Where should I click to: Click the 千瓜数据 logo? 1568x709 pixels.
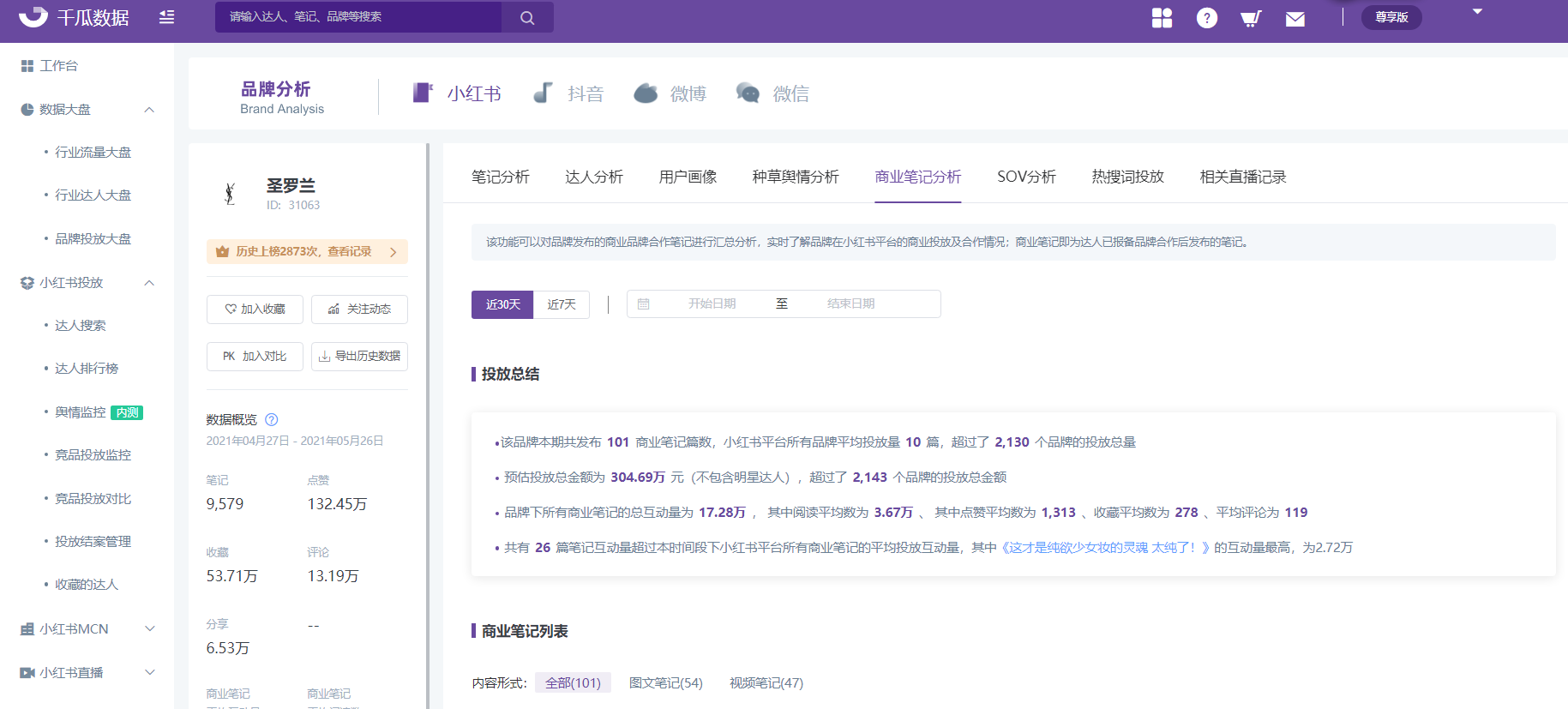click(x=74, y=17)
